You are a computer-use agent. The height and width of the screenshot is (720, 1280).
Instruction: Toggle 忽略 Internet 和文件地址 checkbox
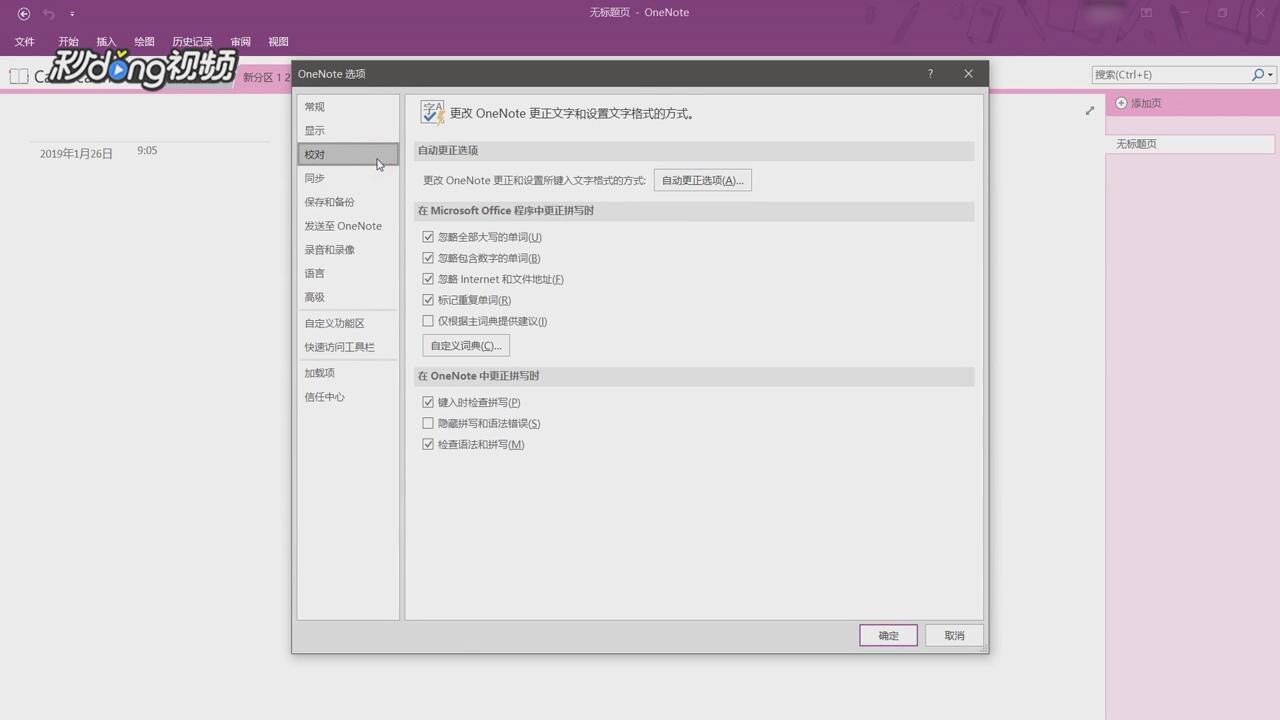pos(428,279)
